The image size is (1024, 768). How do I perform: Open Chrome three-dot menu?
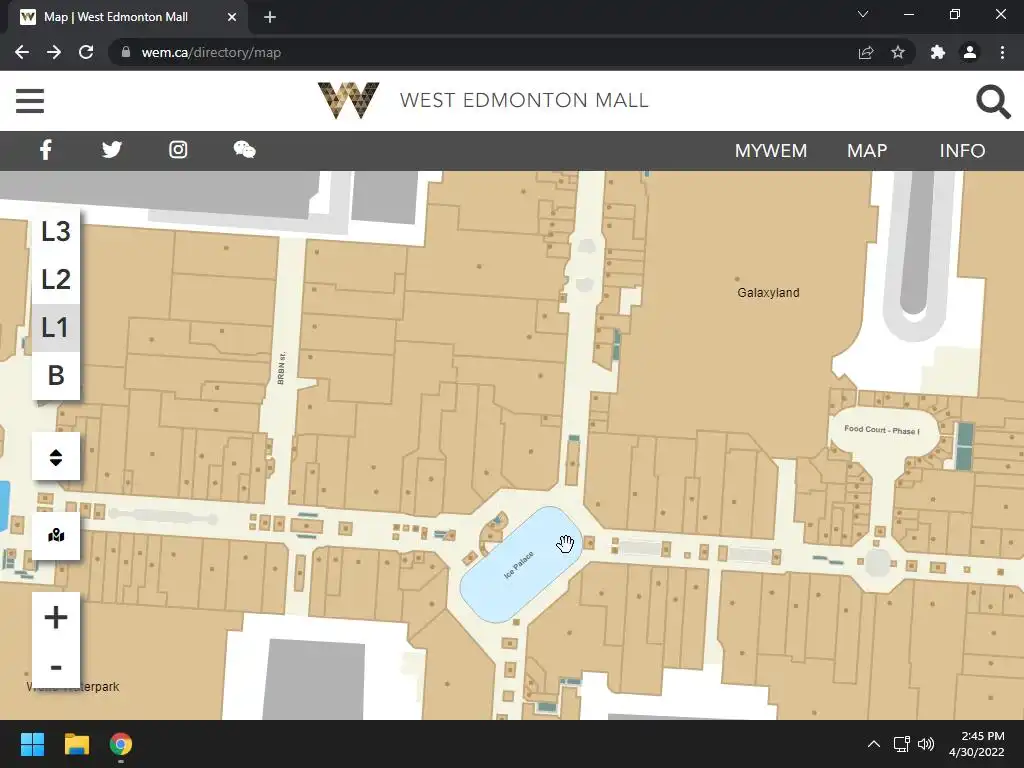point(1002,52)
